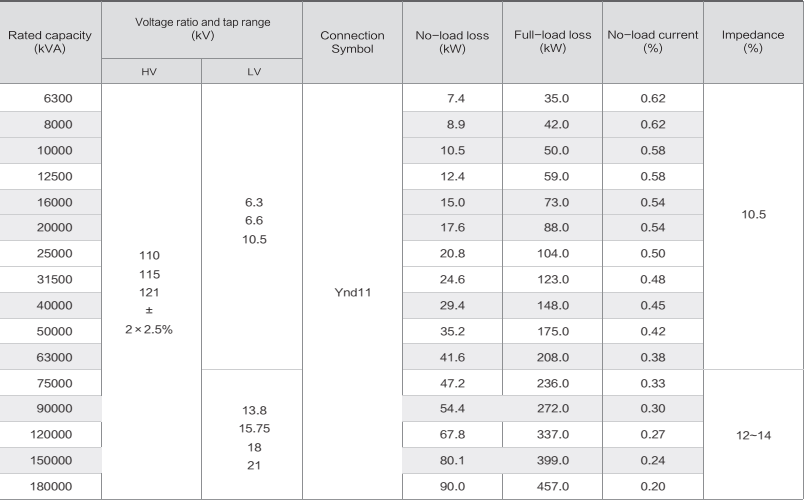Click the 12~14 impedance value cell
Viewport: 804px width, 501px height.
753,435
